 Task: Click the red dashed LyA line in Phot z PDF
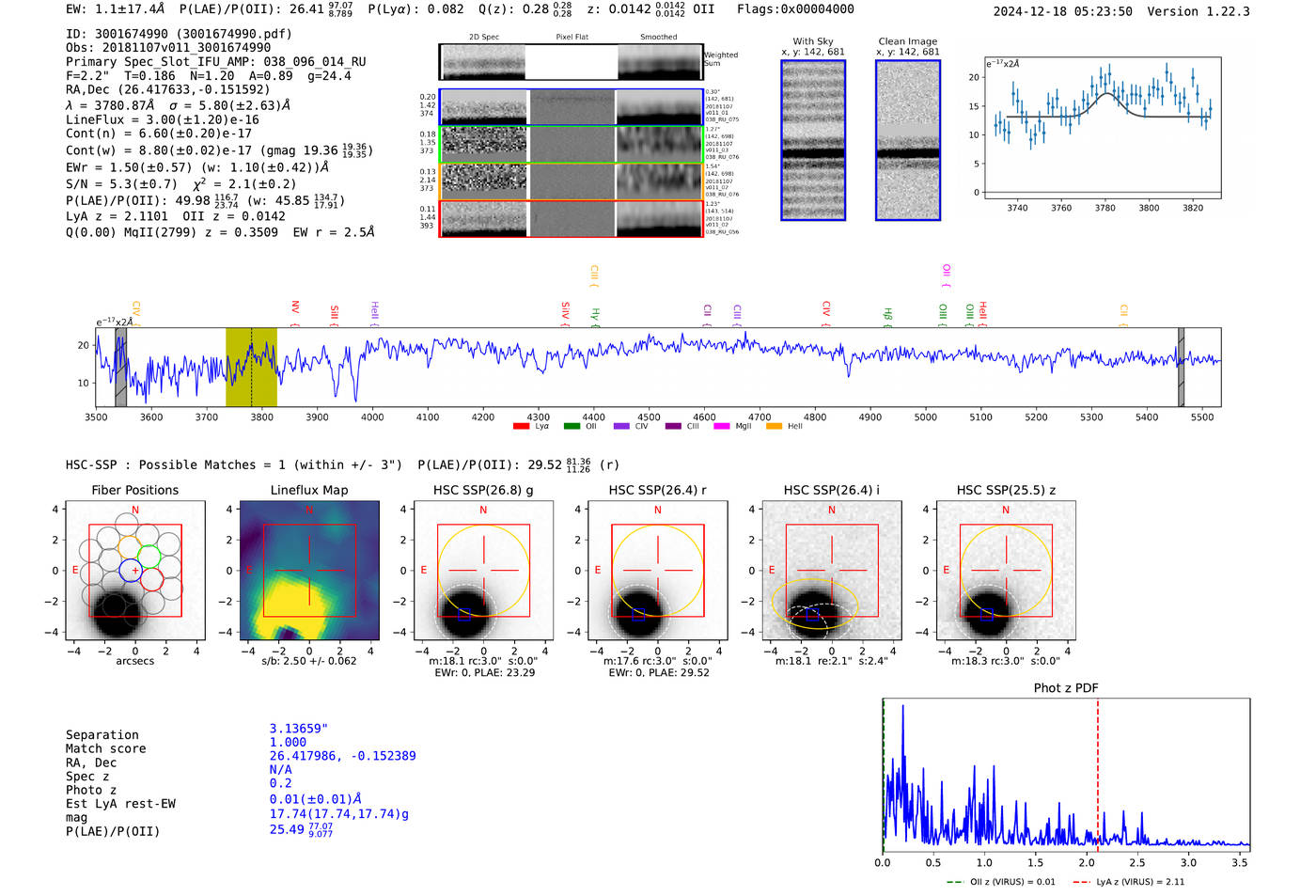tap(1097, 775)
